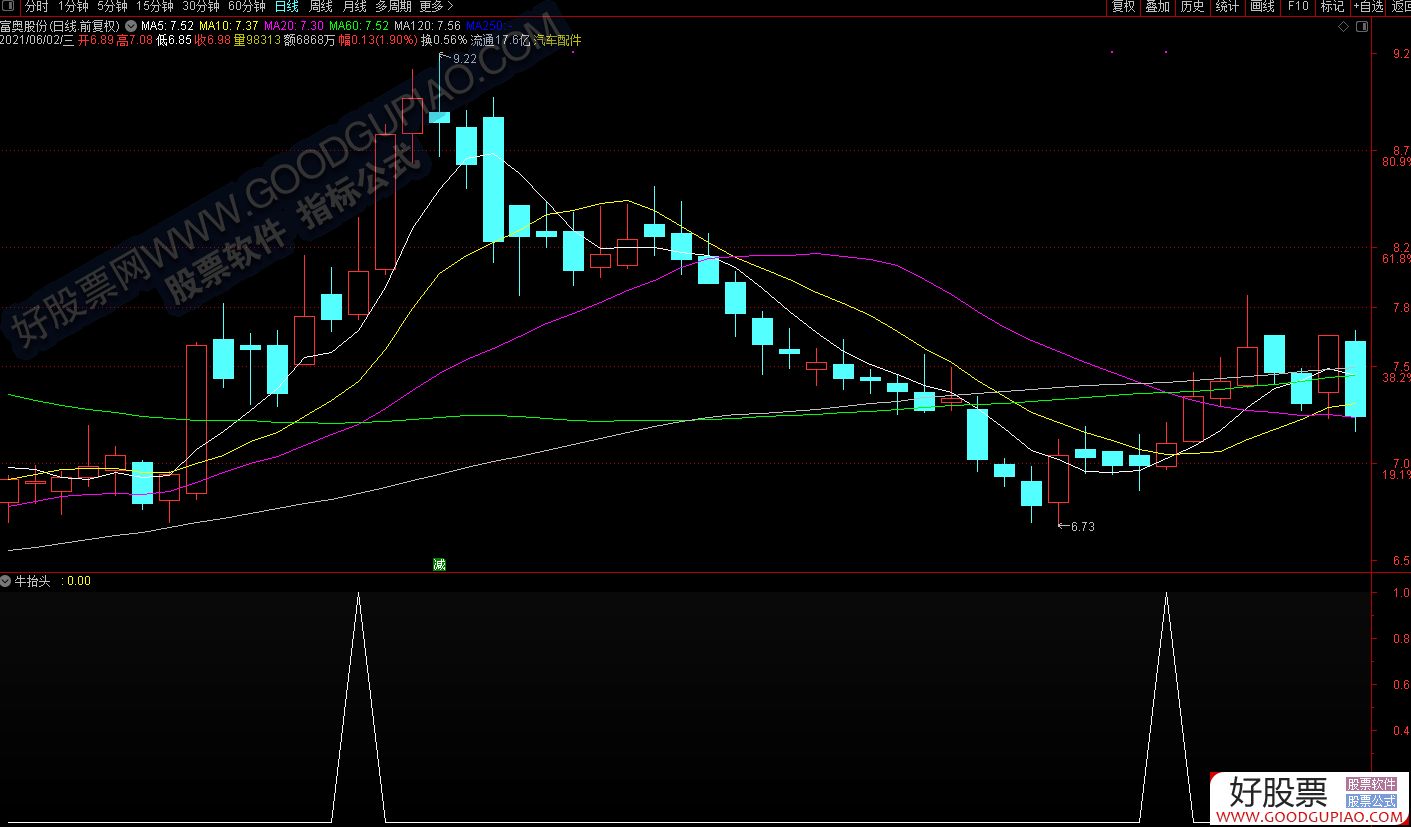Click the 股票软件 label beside logo
The height and width of the screenshot is (827, 1411).
coord(1371,785)
